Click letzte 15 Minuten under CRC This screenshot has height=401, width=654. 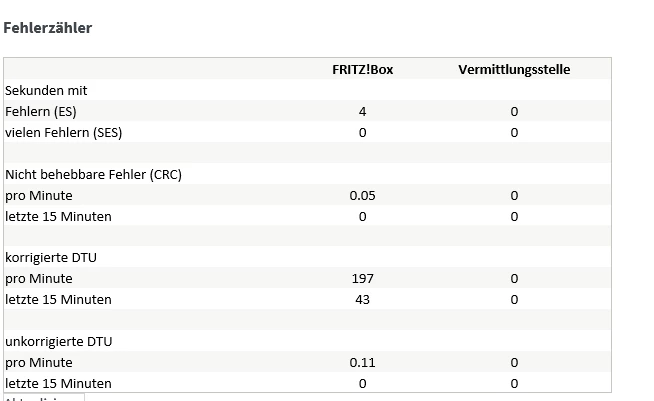[58, 217]
